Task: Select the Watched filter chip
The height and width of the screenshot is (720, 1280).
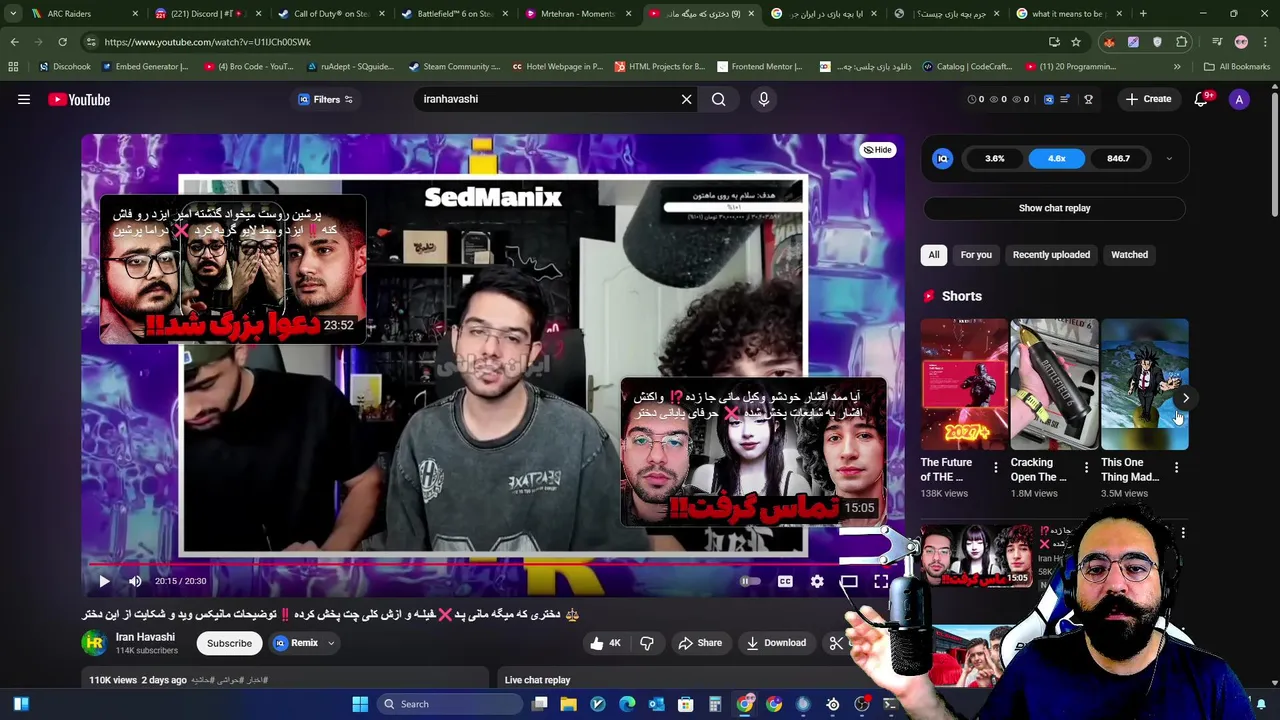Action: coord(1129,255)
